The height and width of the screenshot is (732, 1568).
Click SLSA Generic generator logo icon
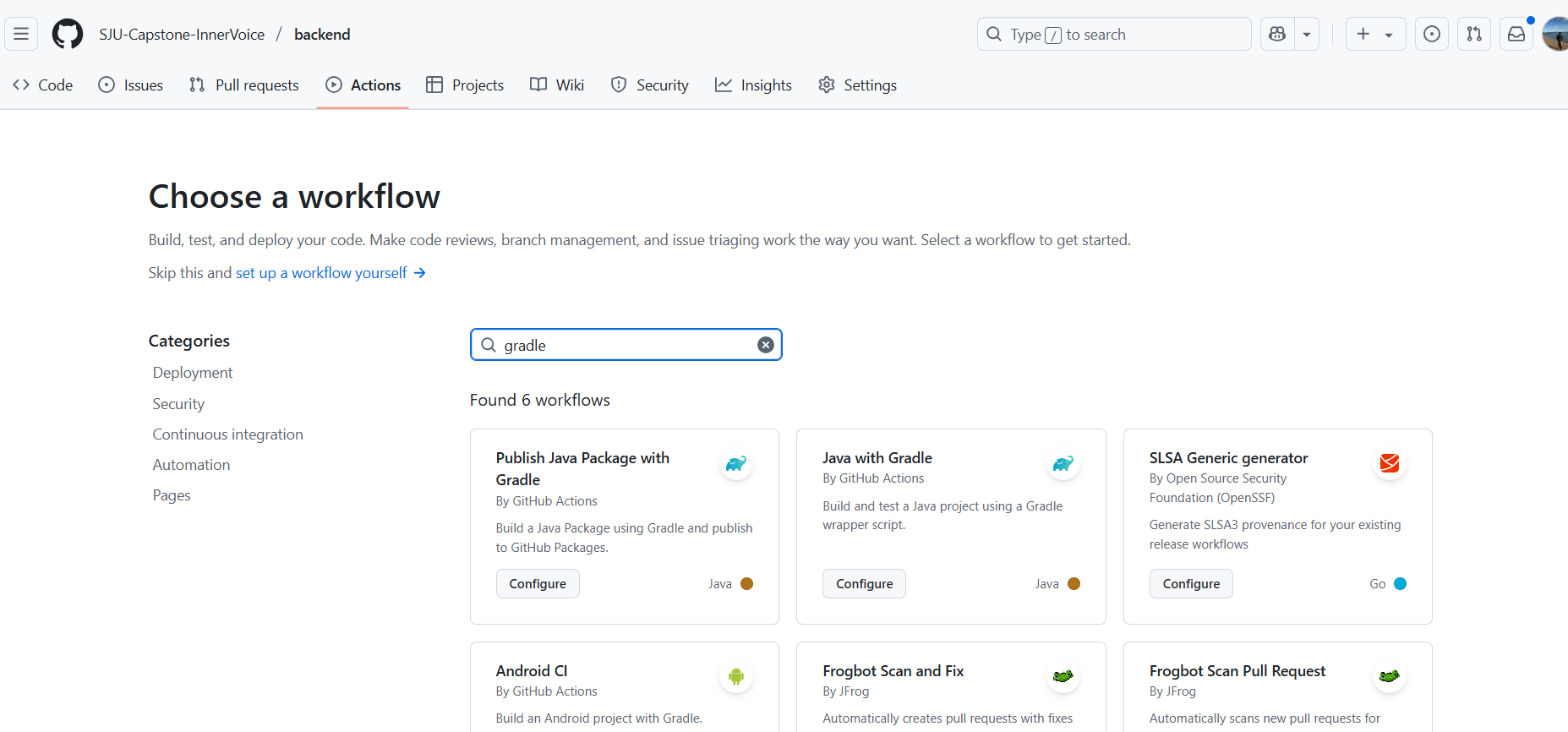pyautogui.click(x=1390, y=463)
